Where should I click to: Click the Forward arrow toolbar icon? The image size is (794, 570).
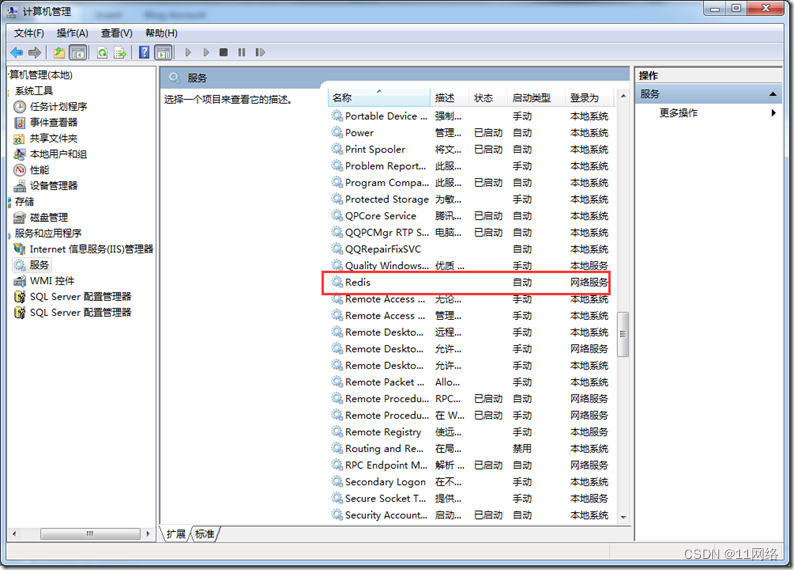[x=34, y=52]
